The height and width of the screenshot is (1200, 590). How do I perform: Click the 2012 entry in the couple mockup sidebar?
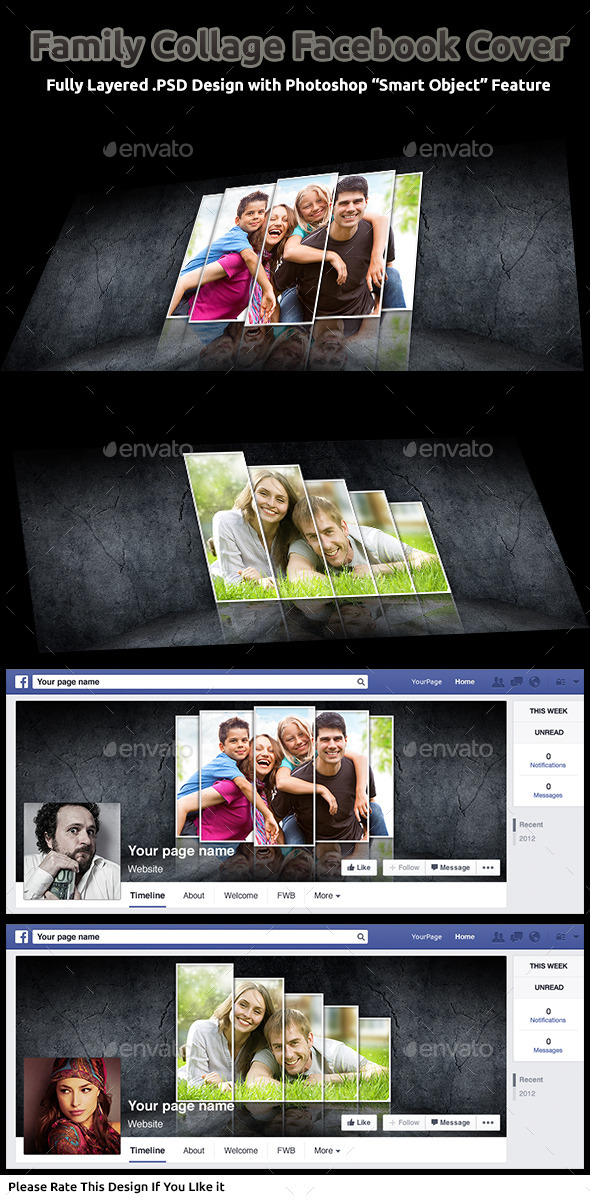coord(527,1093)
